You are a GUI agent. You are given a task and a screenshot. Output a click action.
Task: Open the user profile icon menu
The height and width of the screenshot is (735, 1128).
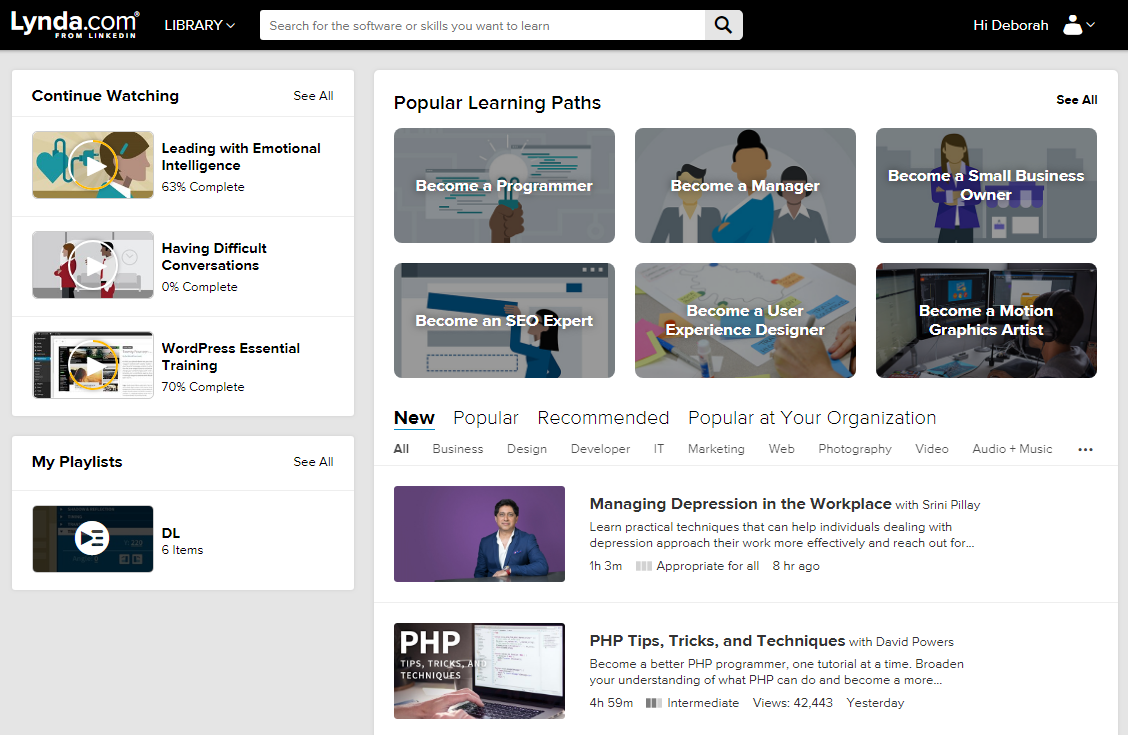tap(1078, 25)
